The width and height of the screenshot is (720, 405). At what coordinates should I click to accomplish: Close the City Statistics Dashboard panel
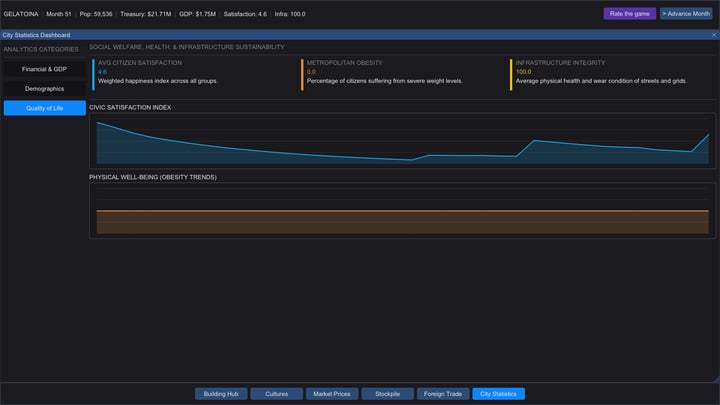pyautogui.click(x=714, y=35)
